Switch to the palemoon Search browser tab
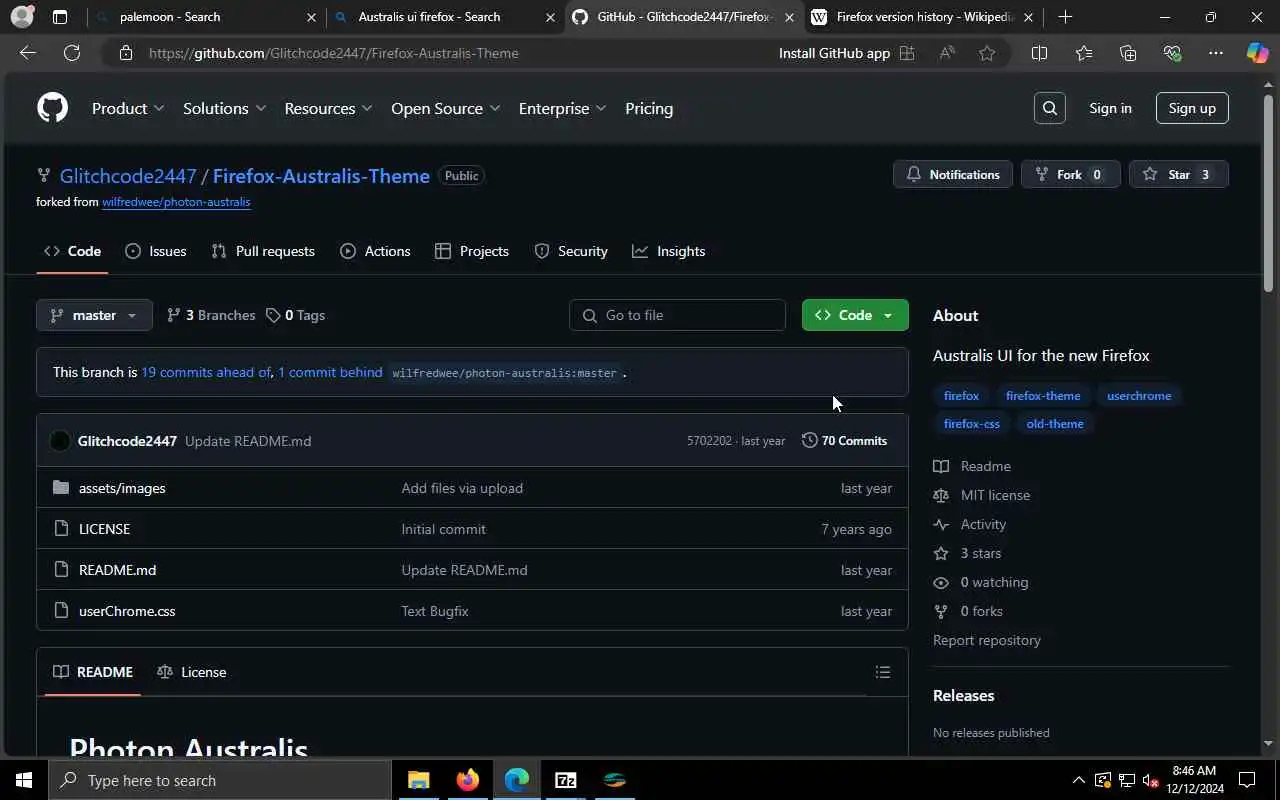Screen dimensions: 1280x800 point(205,17)
